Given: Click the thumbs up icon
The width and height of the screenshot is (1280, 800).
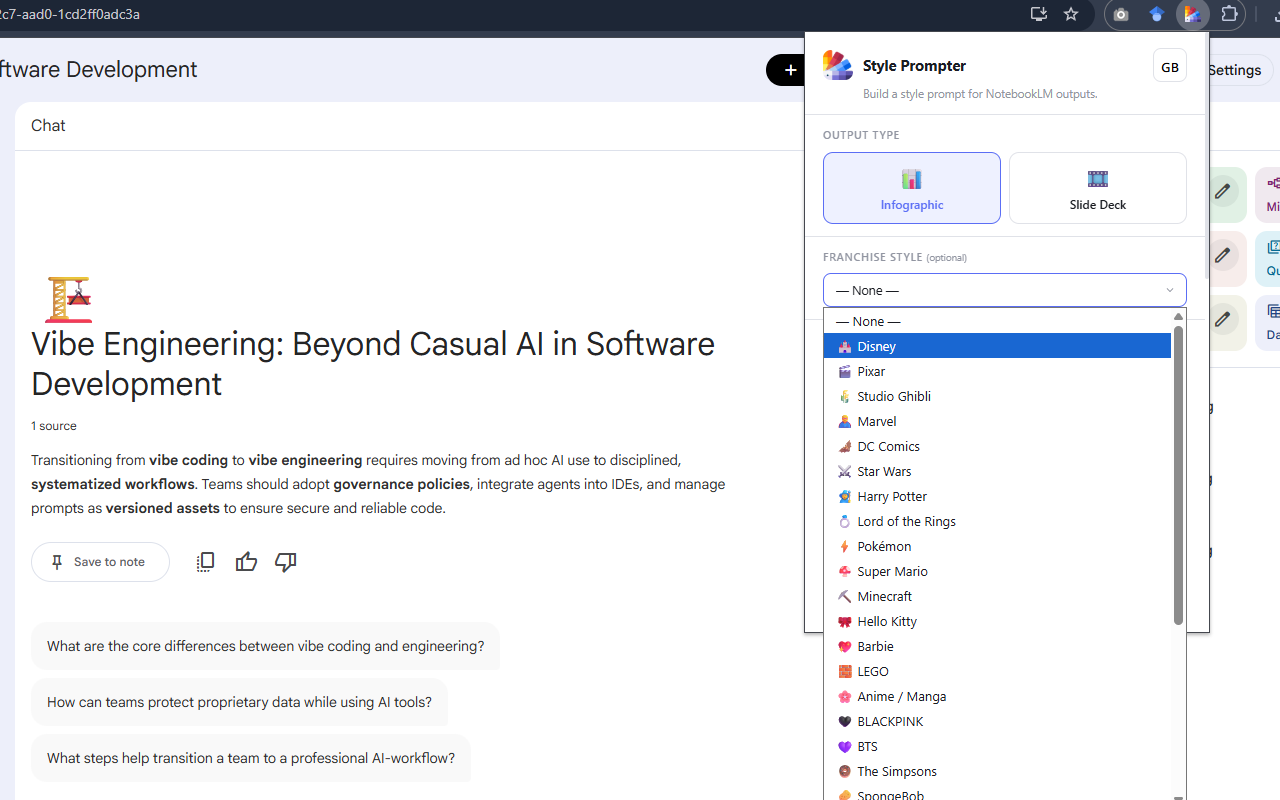Looking at the screenshot, I should click(x=246, y=562).
